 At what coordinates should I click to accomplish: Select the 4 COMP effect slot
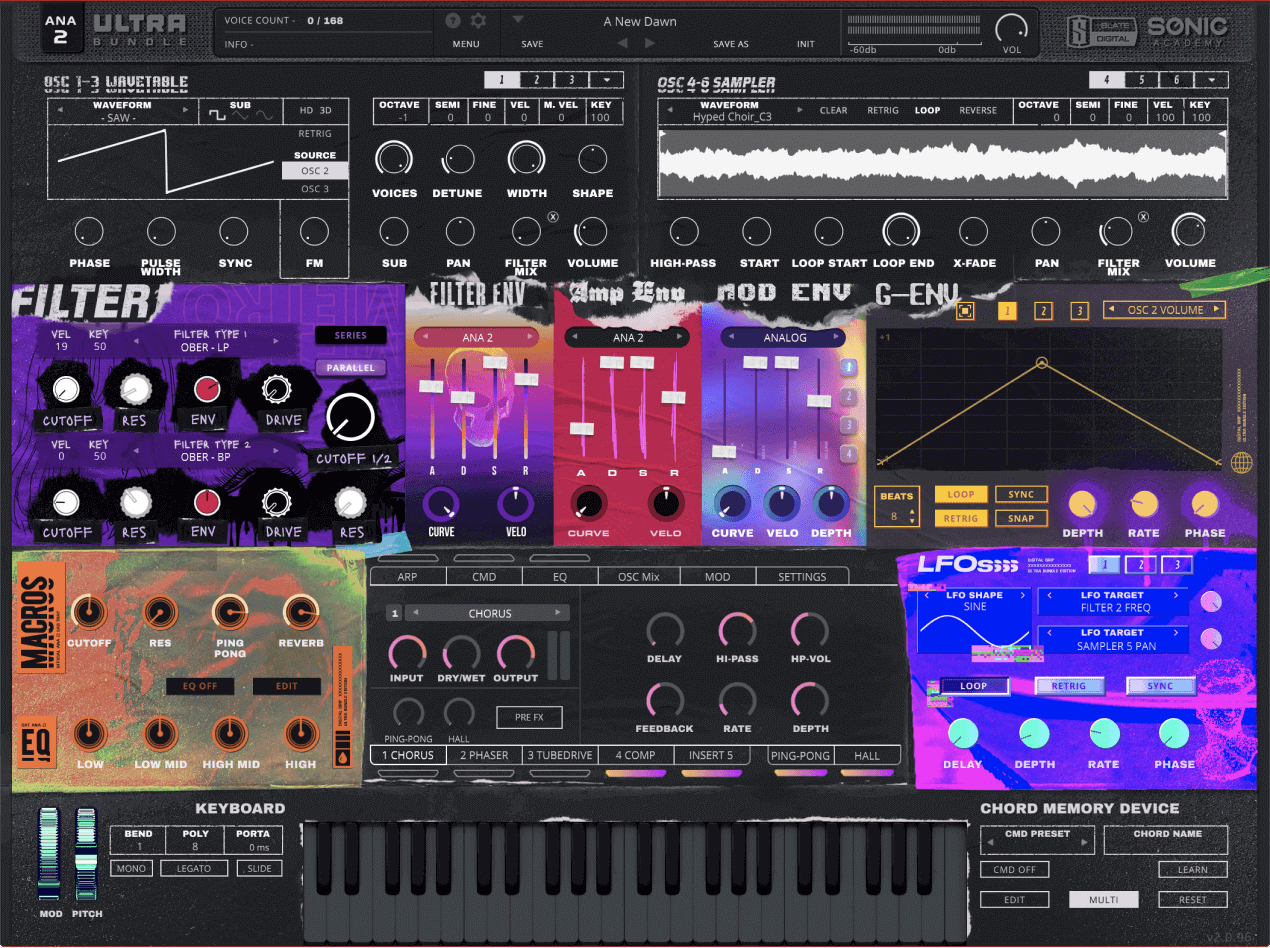(x=635, y=755)
